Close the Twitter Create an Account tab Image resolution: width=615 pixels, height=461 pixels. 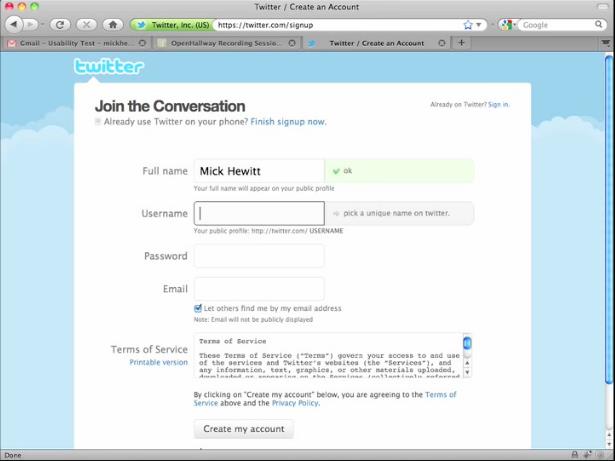pos(442,43)
